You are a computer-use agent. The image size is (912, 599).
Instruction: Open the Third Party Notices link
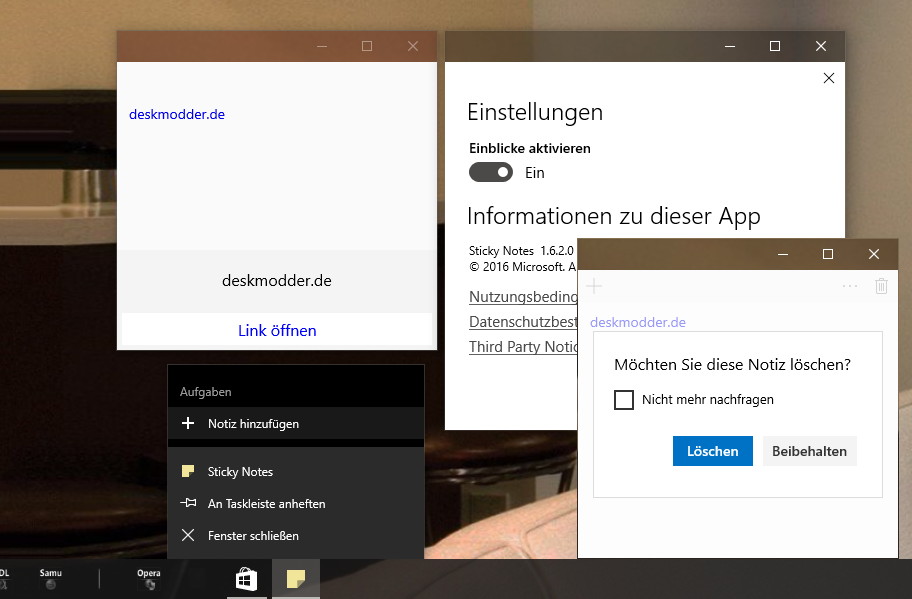(523, 347)
